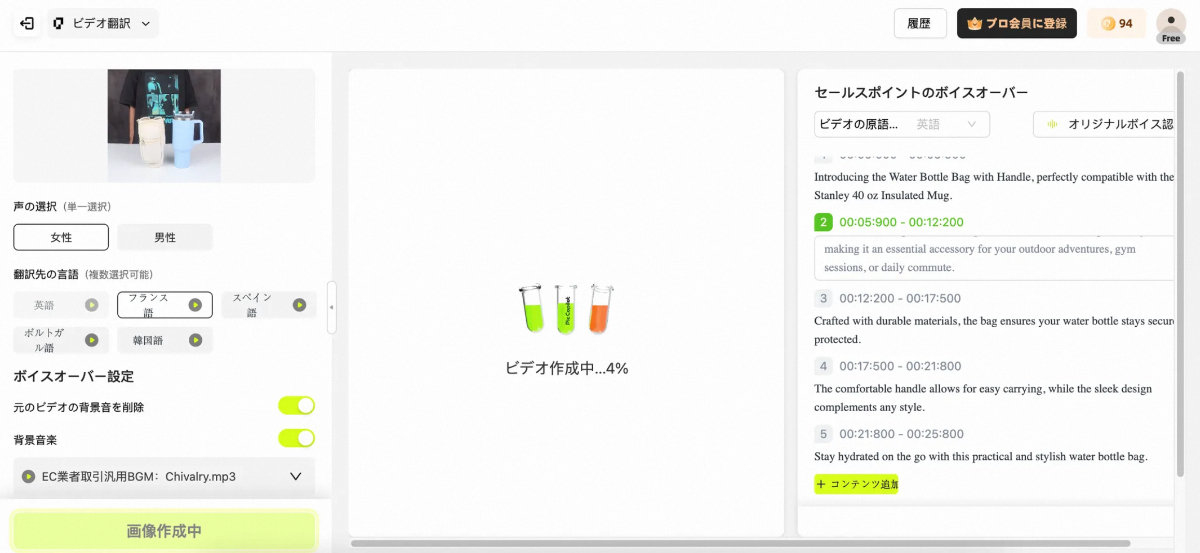Select 女性 voice option

tap(61, 237)
